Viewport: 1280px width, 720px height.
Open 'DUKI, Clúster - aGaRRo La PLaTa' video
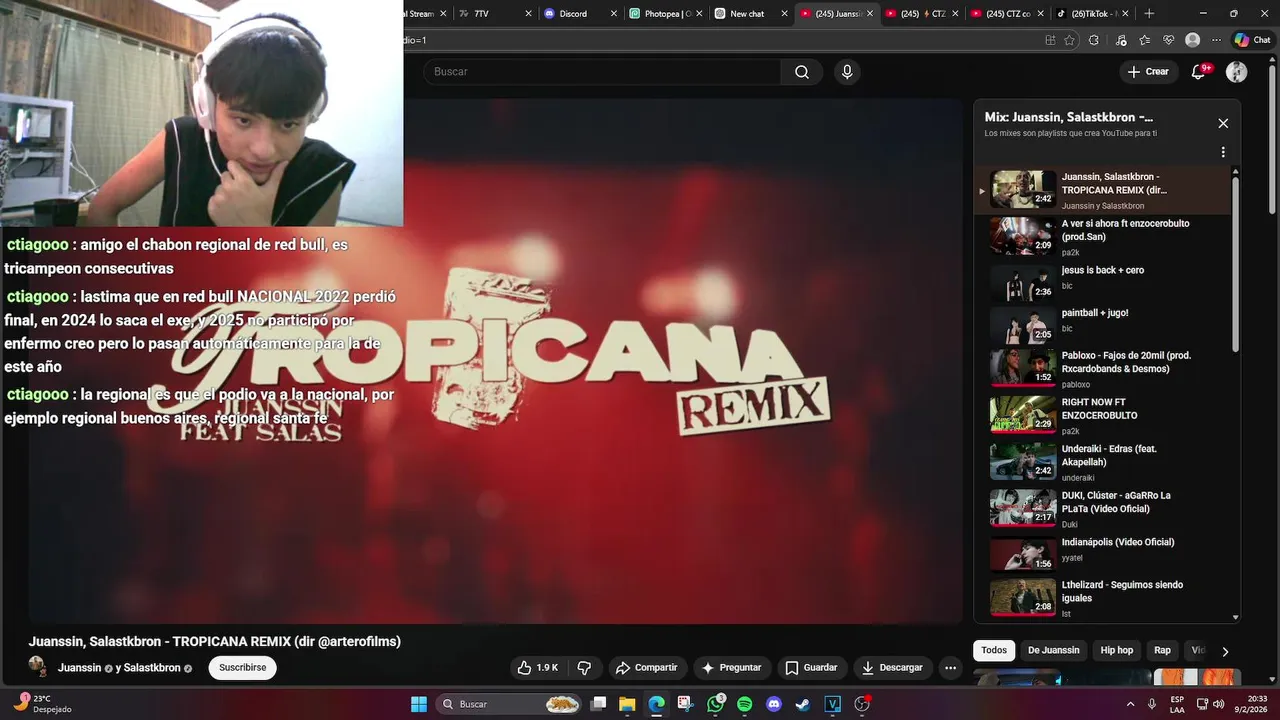click(1103, 508)
